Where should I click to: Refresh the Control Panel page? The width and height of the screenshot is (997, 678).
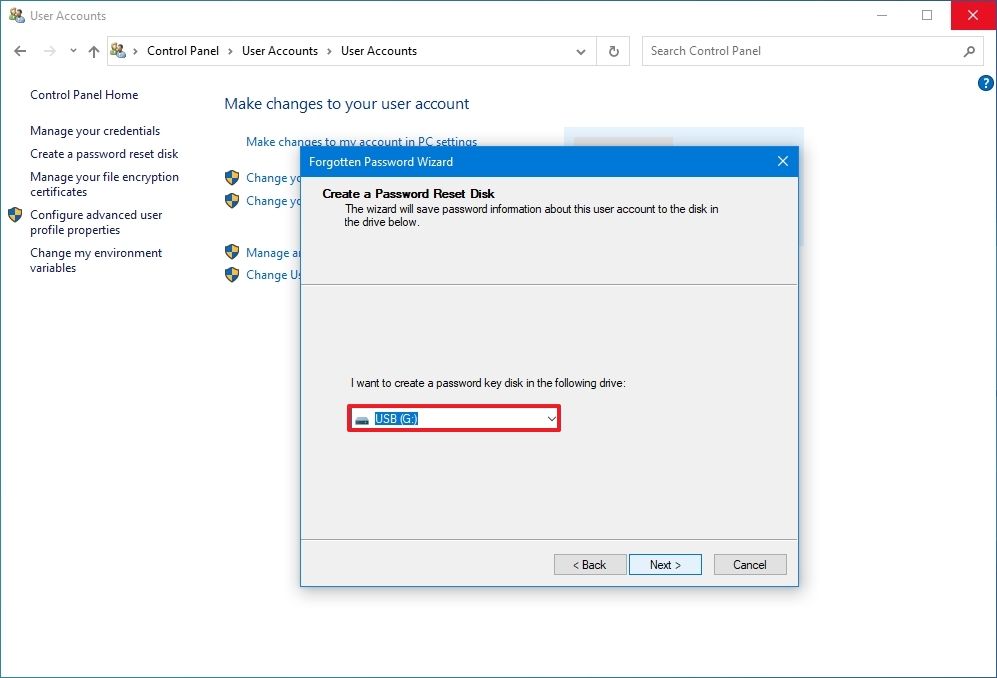(x=613, y=50)
